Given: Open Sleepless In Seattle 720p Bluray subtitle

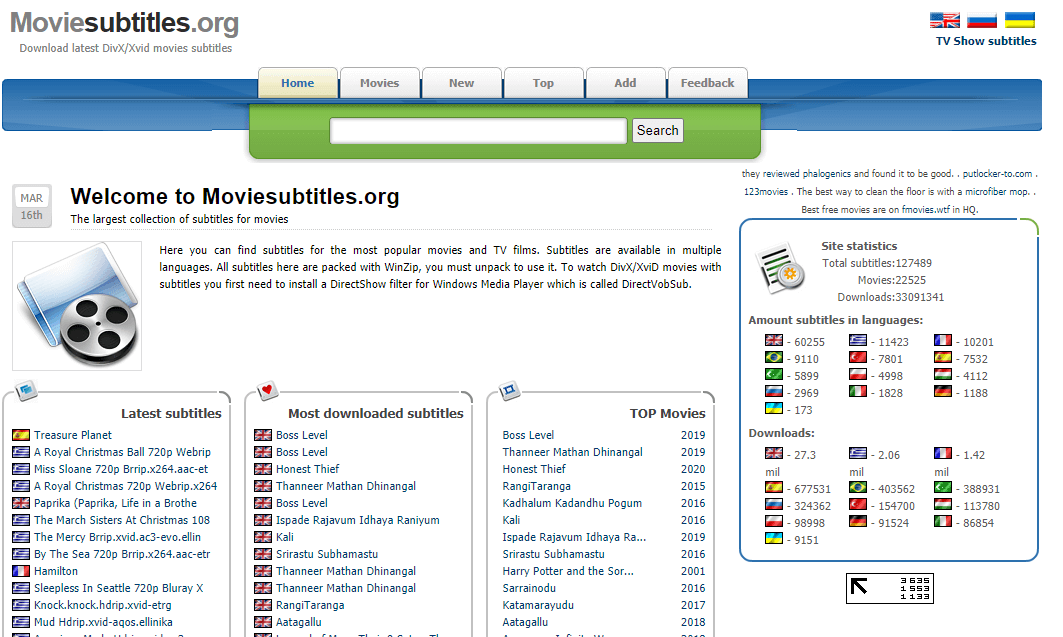Looking at the screenshot, I should point(119,588).
